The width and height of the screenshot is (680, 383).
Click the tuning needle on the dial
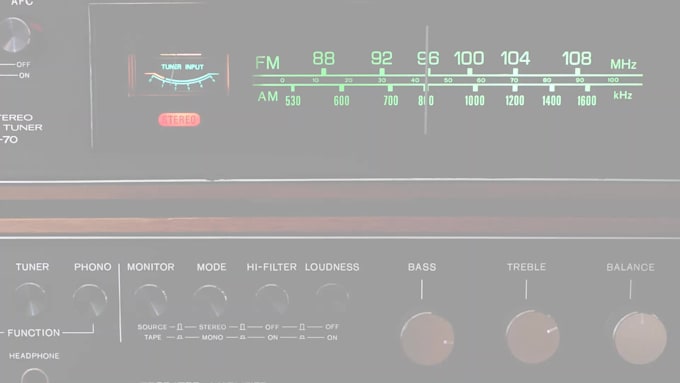pyautogui.click(x=426, y=80)
